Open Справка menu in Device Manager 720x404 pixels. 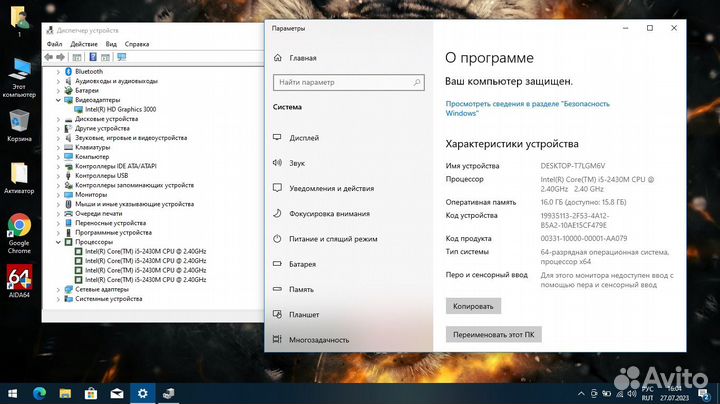[x=137, y=44]
